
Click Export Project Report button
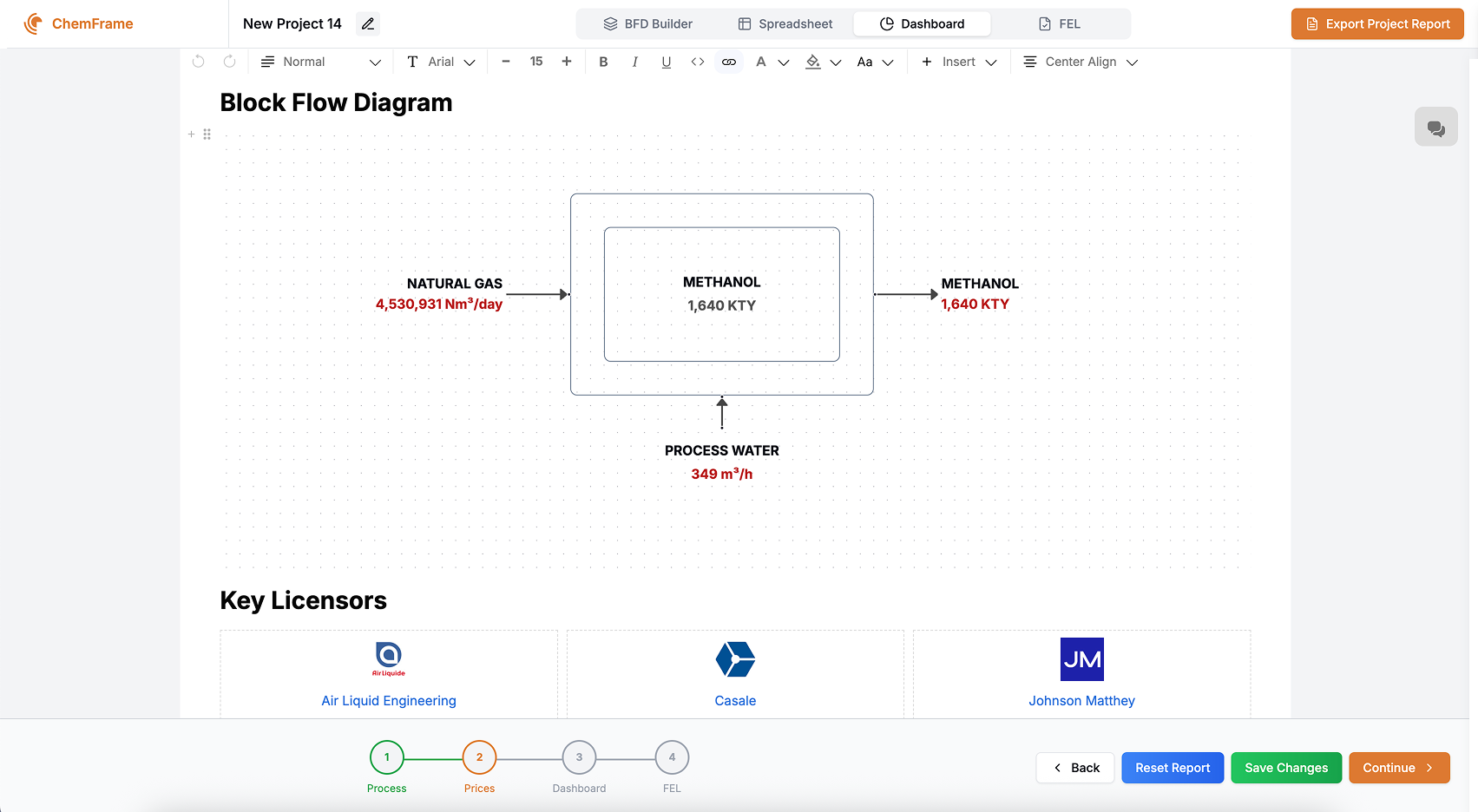point(1377,24)
